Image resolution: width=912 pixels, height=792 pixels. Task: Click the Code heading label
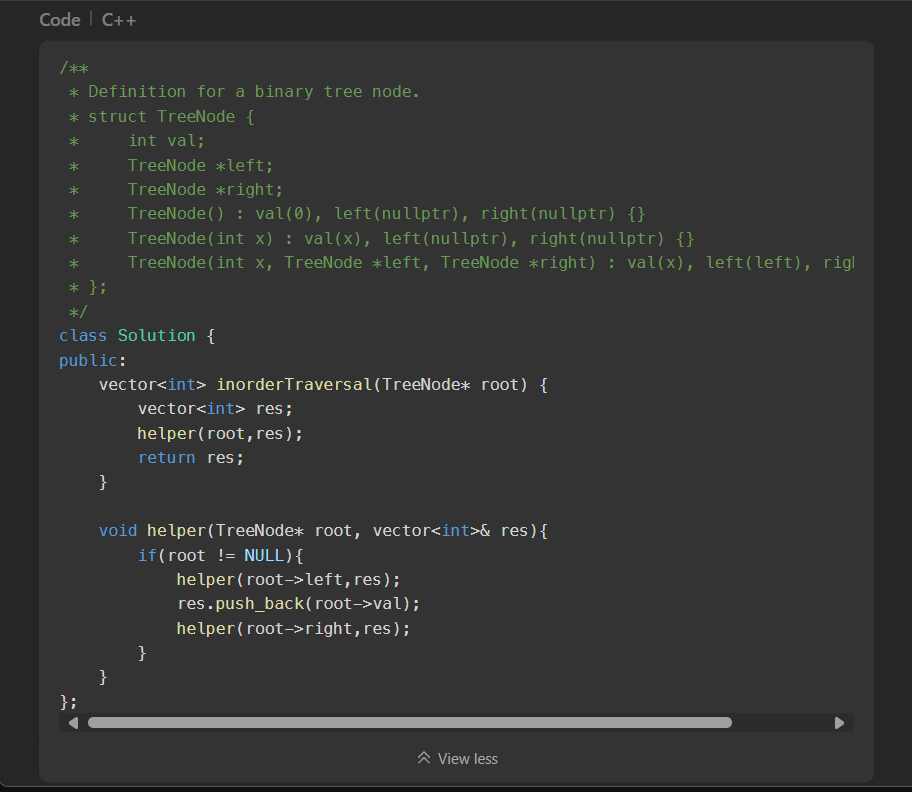click(x=60, y=20)
